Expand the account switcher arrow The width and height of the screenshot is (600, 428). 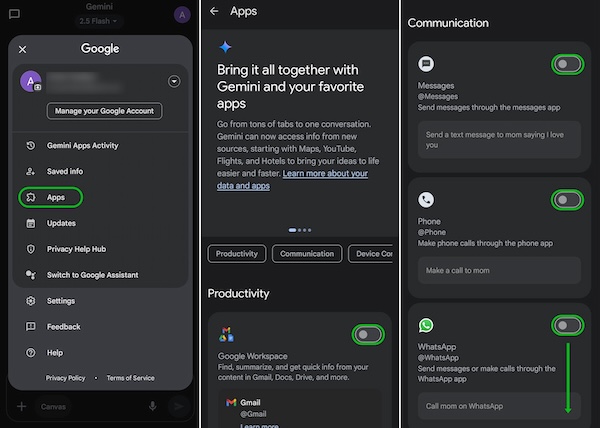(x=174, y=81)
